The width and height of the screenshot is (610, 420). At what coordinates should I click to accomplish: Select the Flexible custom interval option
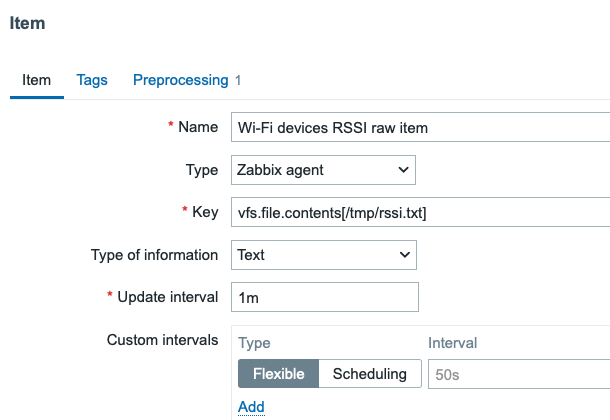tap(278, 374)
